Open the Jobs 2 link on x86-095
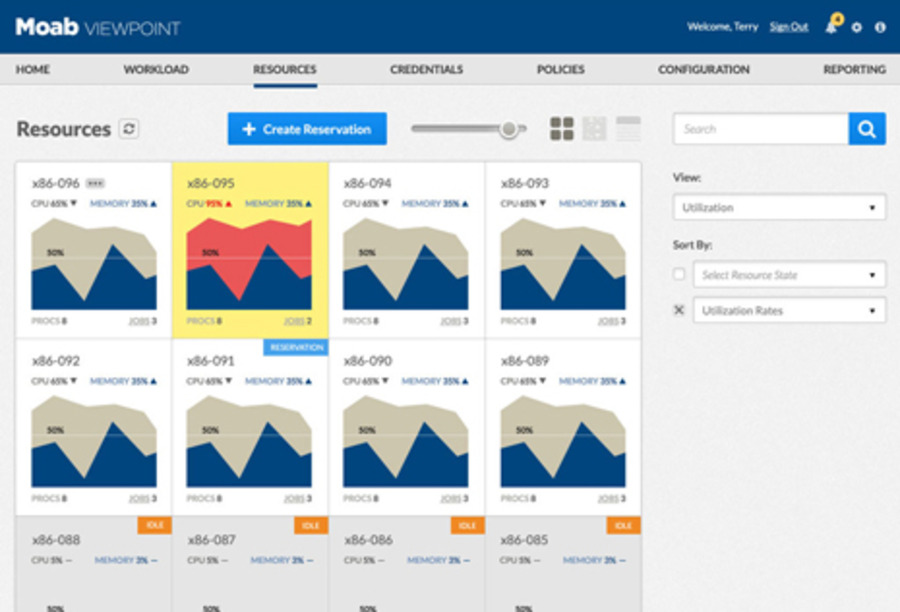The width and height of the screenshot is (900, 612). 298,321
